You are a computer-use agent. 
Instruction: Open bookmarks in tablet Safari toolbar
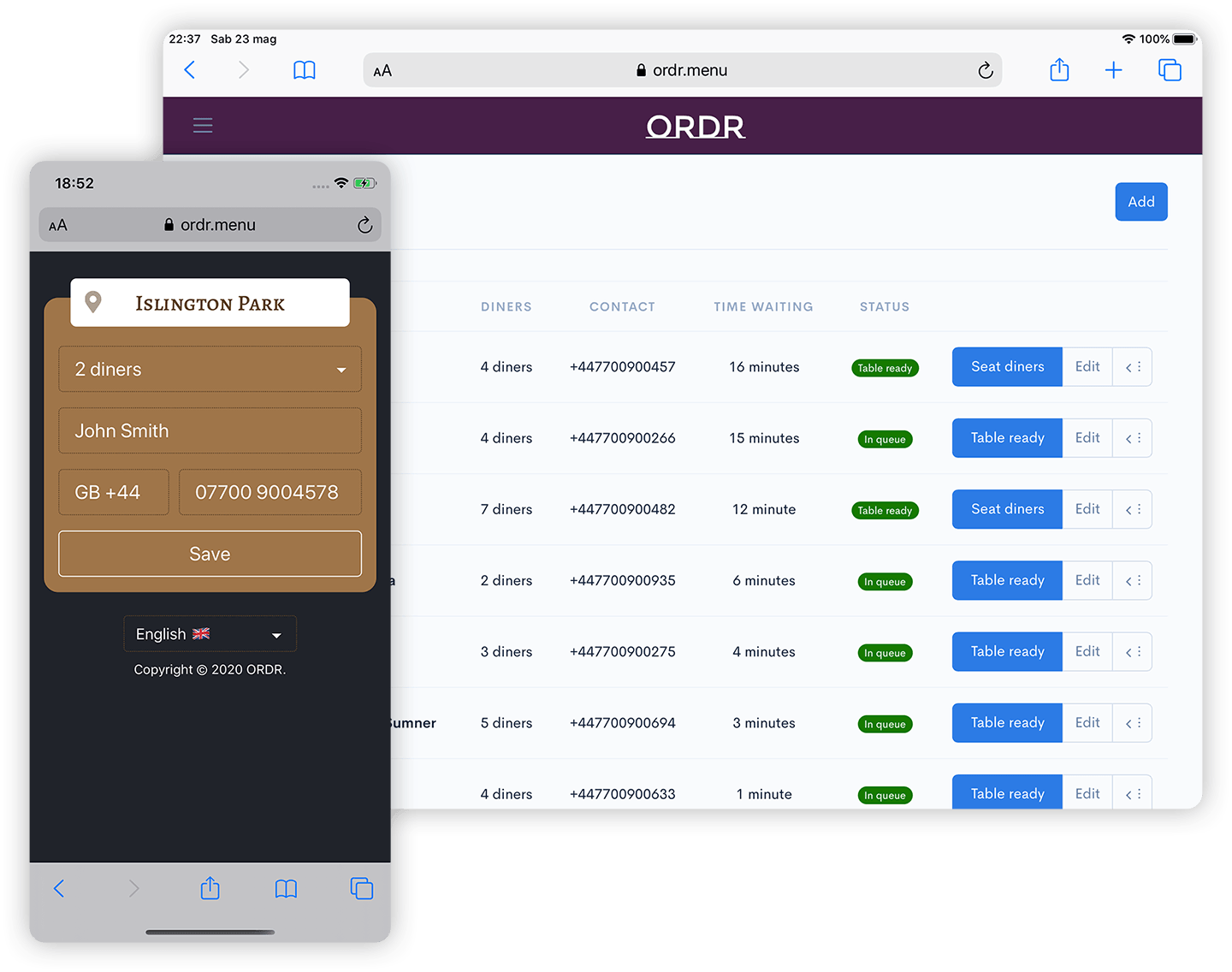305,70
